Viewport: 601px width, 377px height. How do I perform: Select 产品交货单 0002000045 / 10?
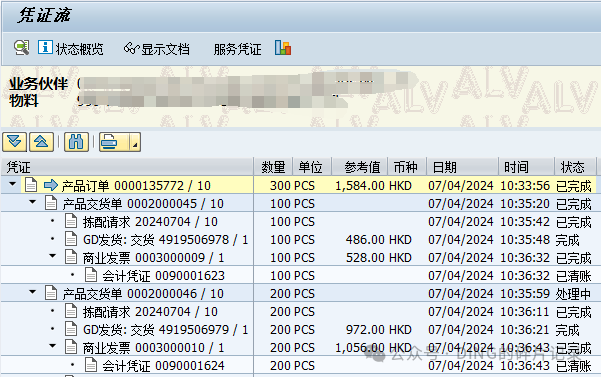click(143, 204)
